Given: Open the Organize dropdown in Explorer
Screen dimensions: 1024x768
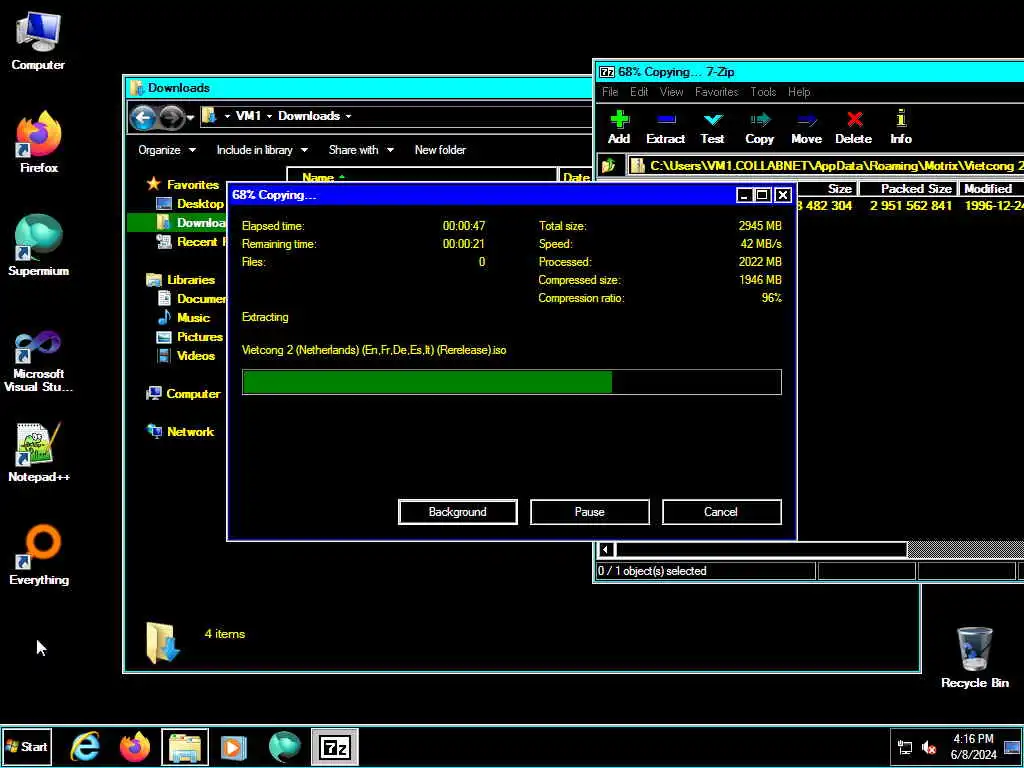Looking at the screenshot, I should coord(167,150).
